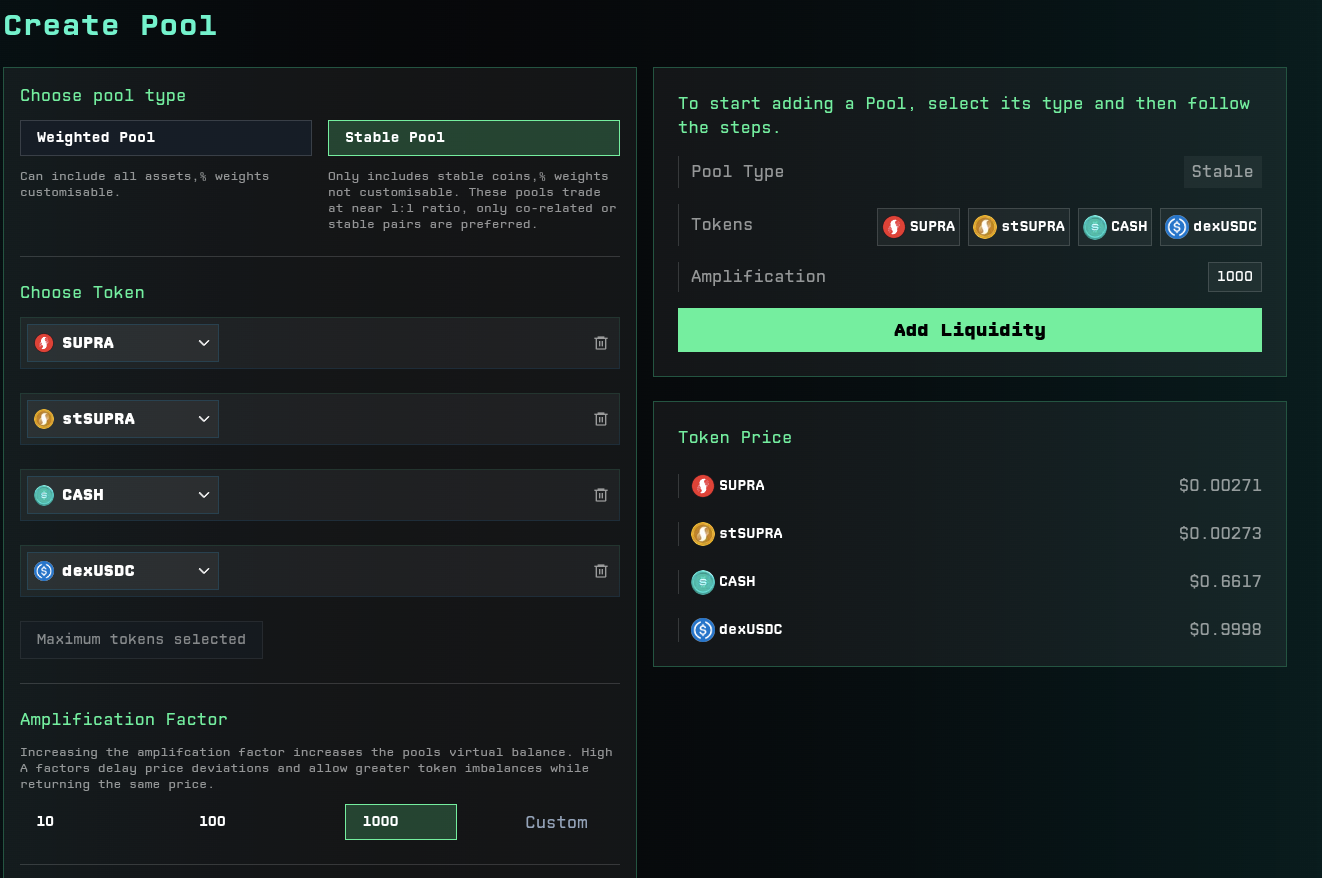
Task: Select amplification factor 100
Action: point(212,822)
